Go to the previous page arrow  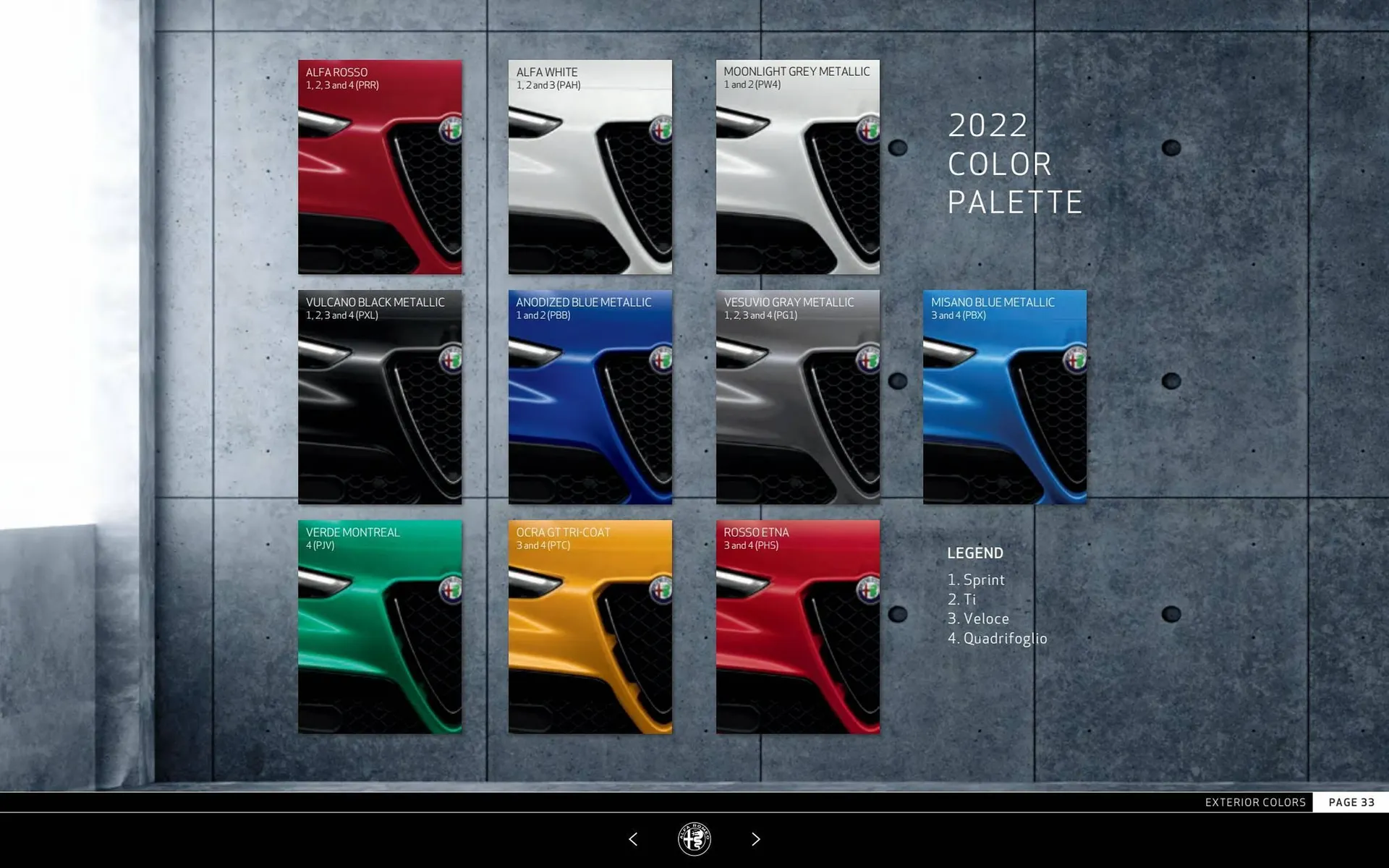pyautogui.click(x=633, y=839)
